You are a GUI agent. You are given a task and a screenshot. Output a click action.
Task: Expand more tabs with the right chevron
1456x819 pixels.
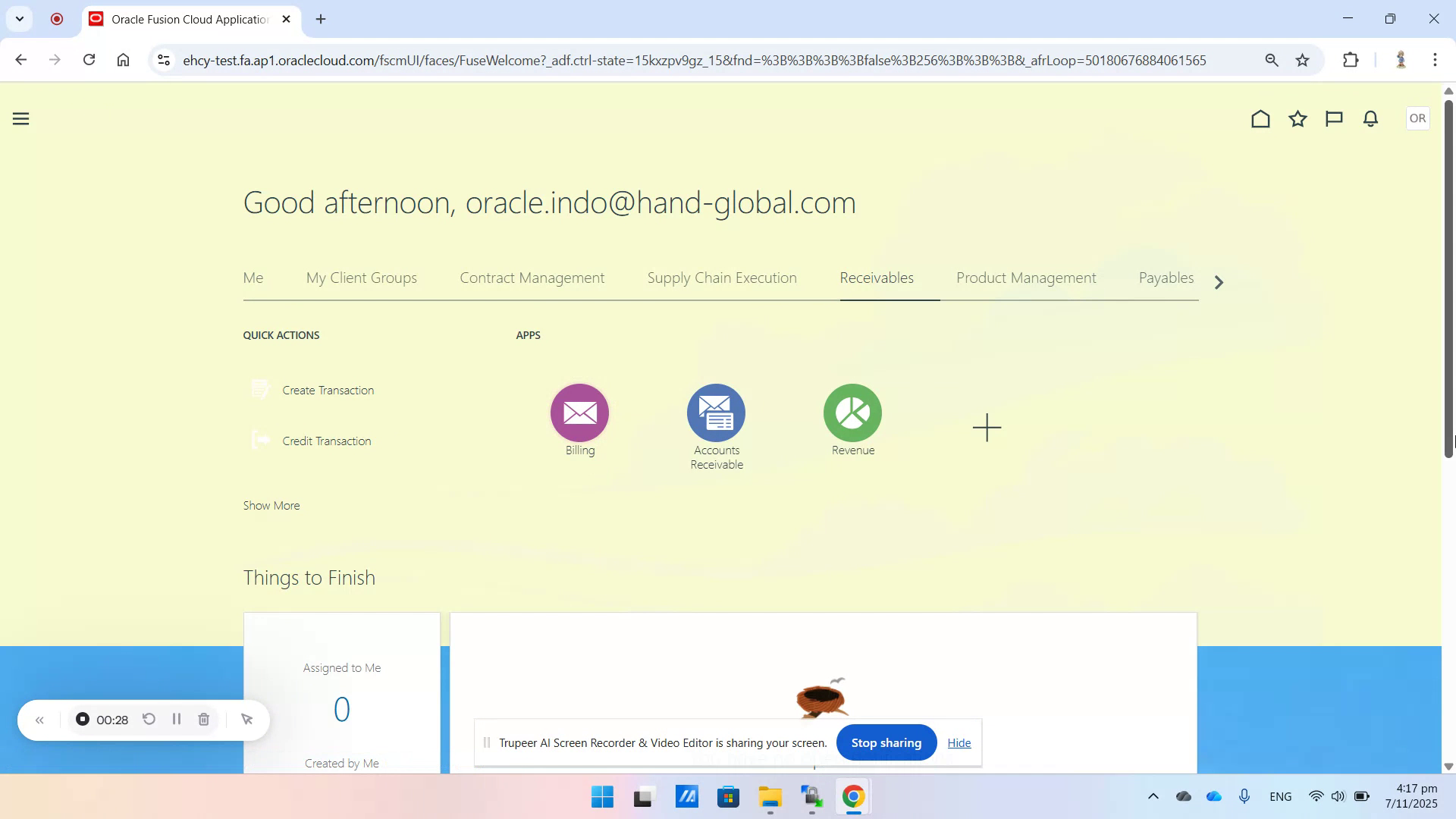[x=1219, y=282]
